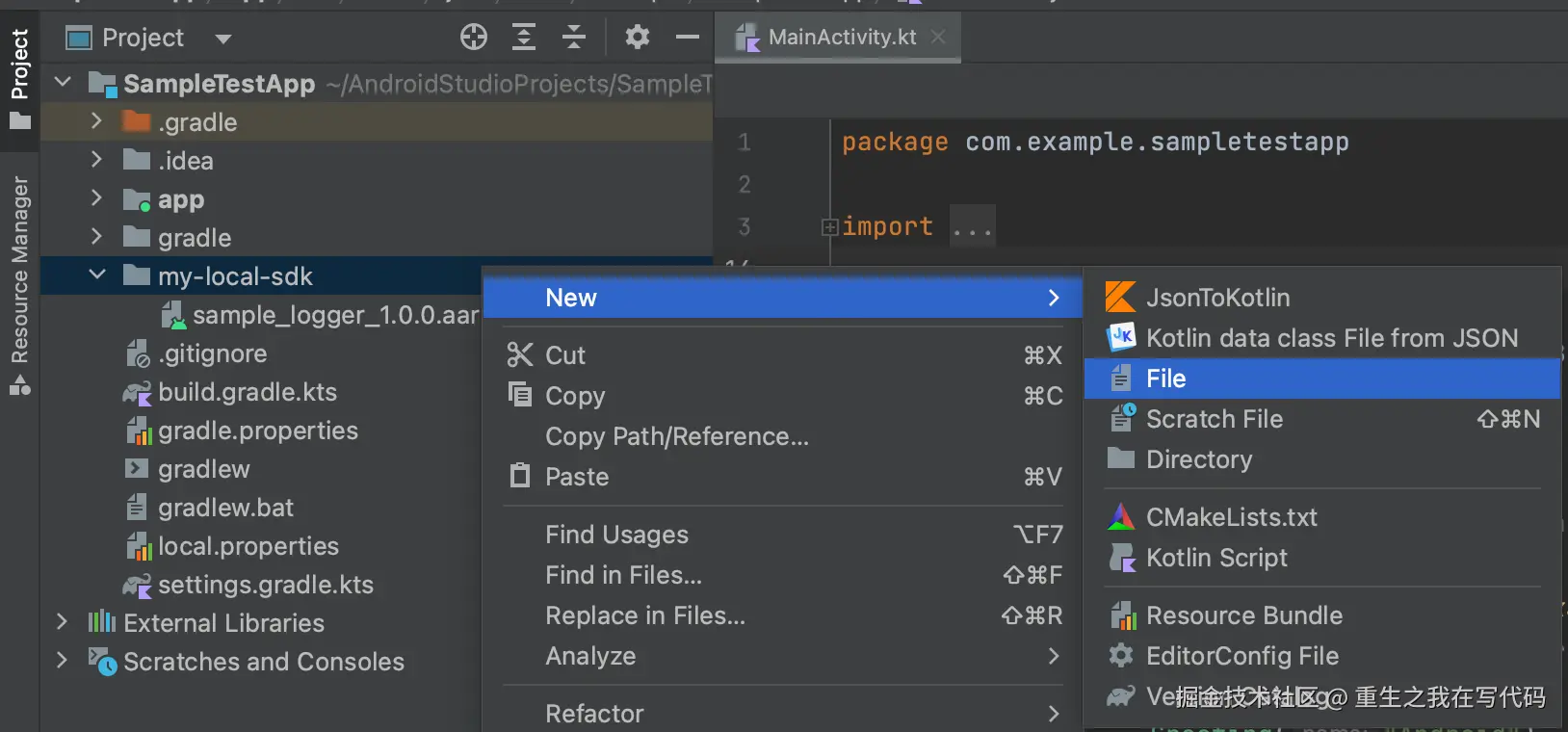The height and width of the screenshot is (732, 1568).
Task: Close the MainActivity.kt editor tab
Action: [938, 37]
